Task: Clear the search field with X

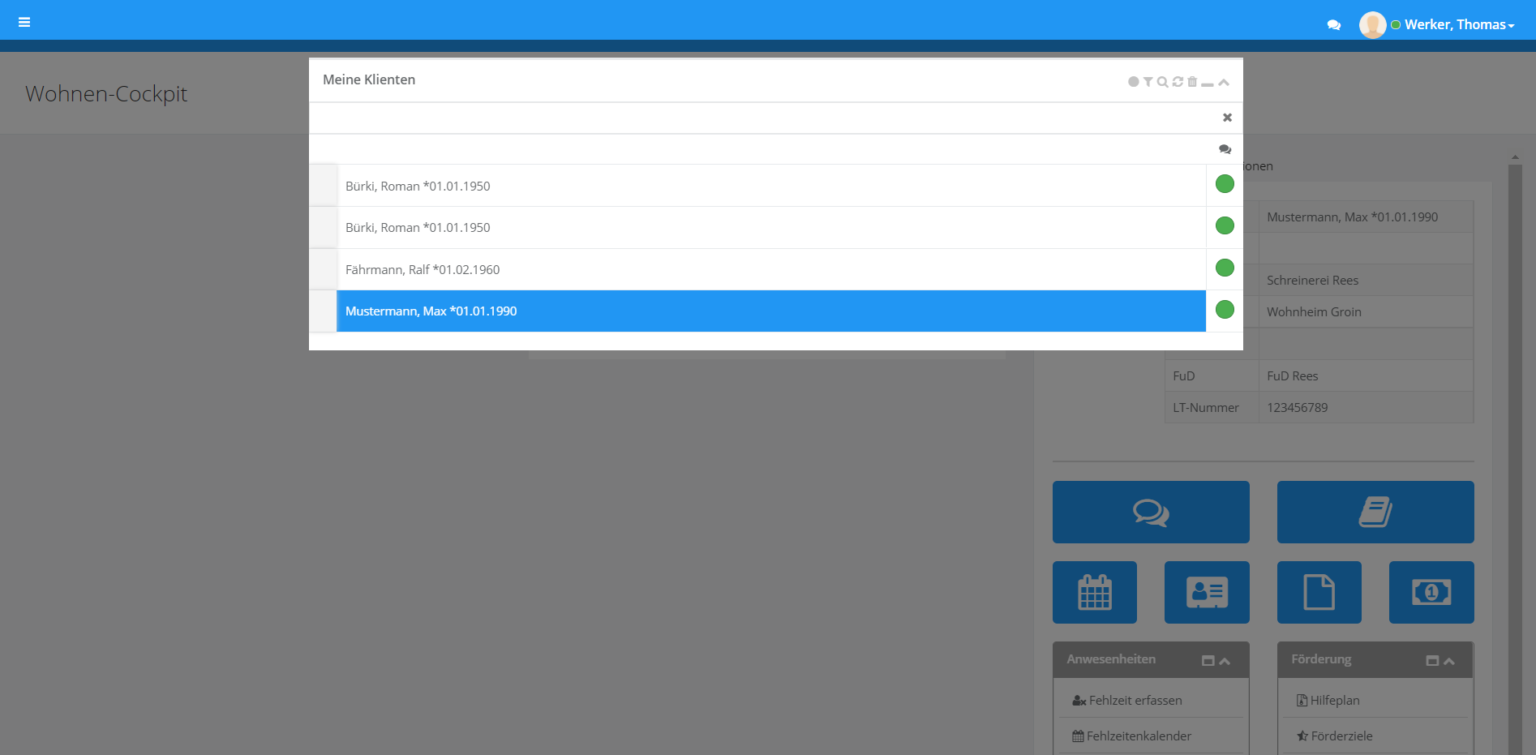Action: point(1227,118)
